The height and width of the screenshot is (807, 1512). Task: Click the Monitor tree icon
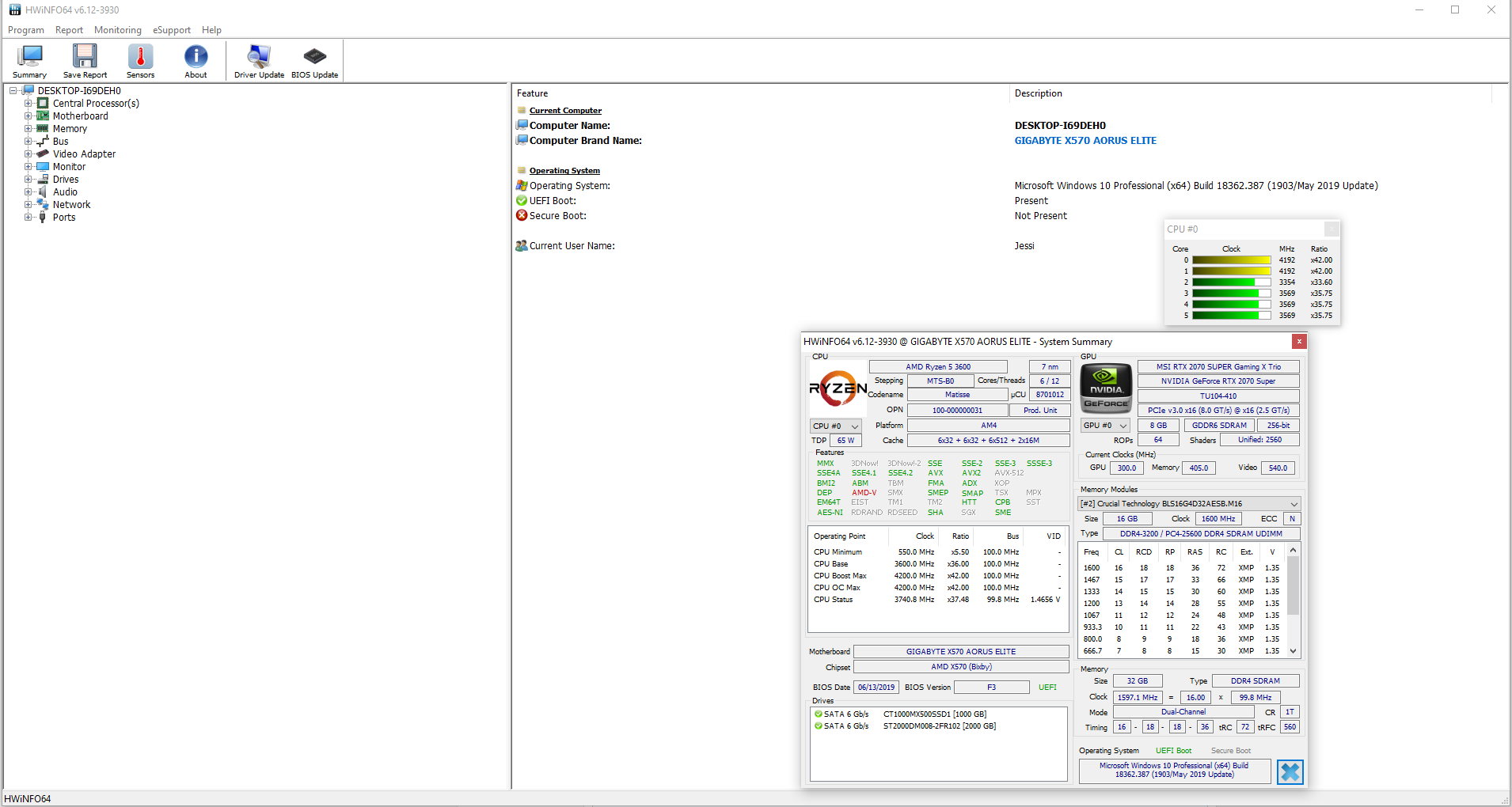pos(43,167)
